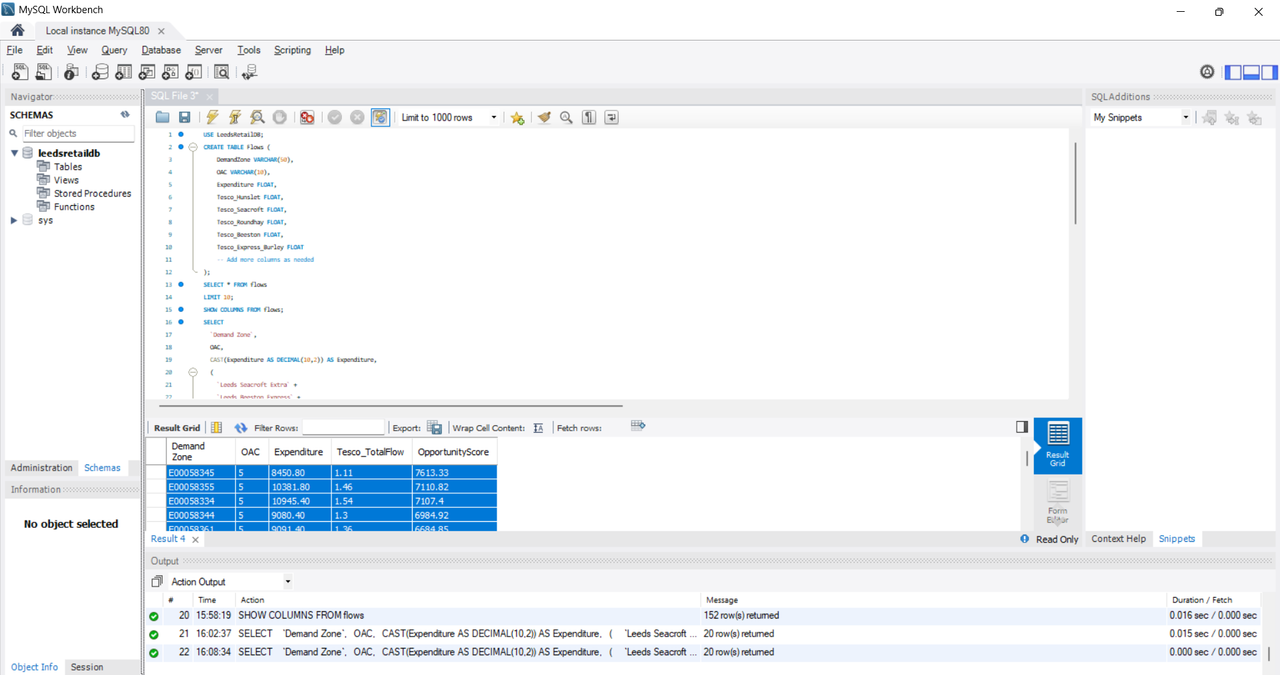Open the Scripting menu

coord(293,50)
